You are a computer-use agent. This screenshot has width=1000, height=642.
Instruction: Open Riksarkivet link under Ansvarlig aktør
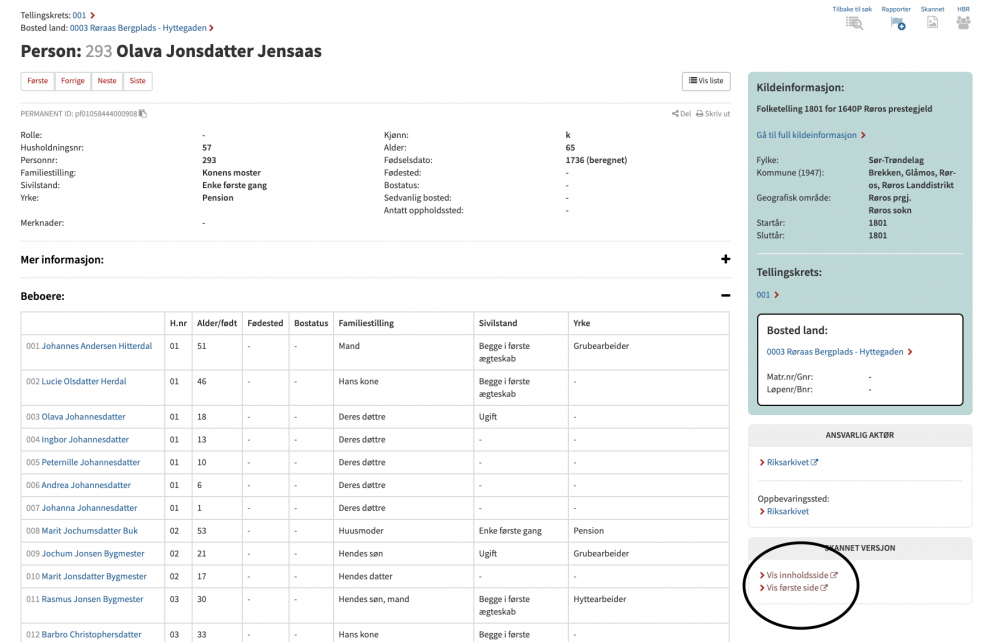point(789,462)
